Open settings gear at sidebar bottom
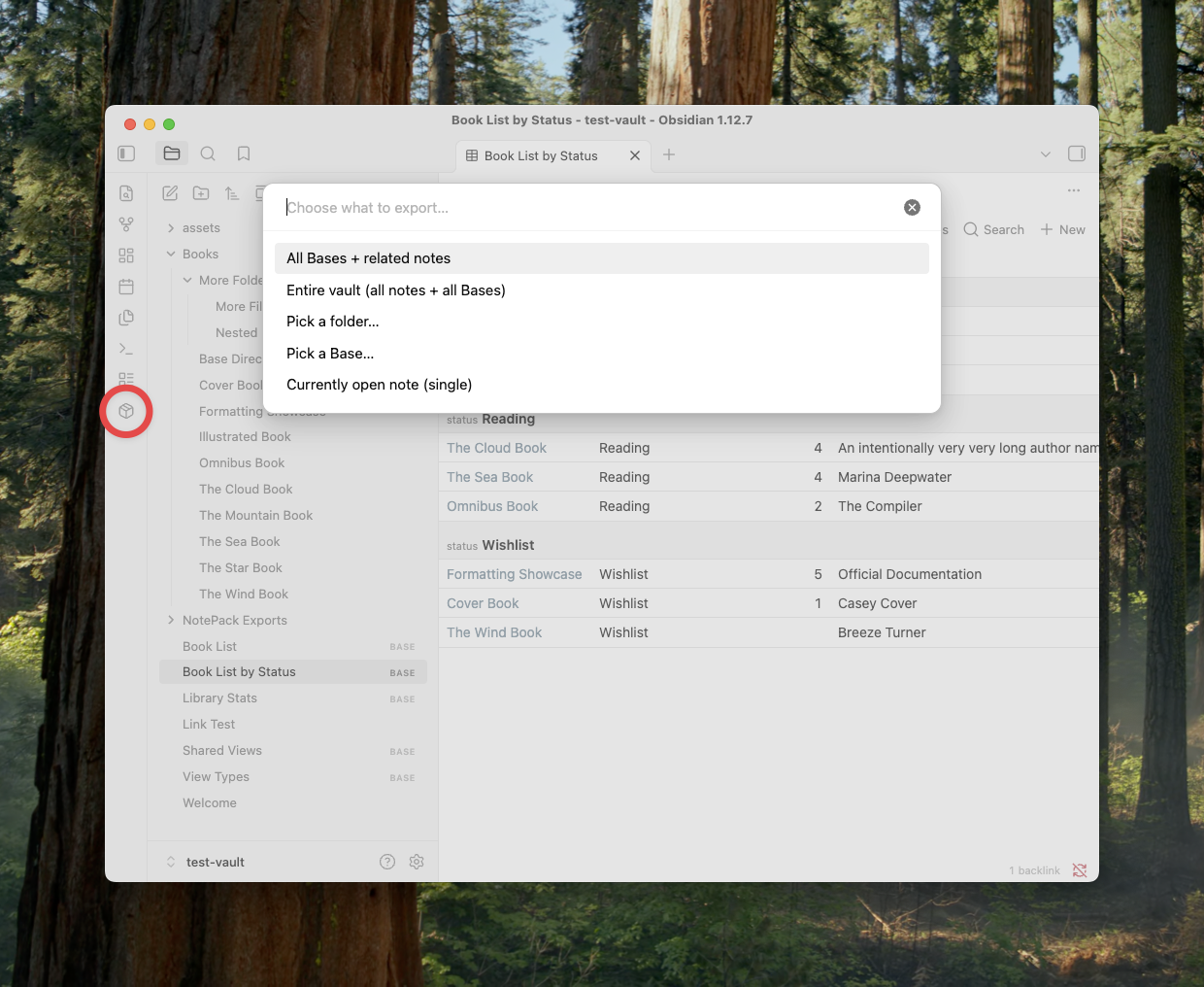This screenshot has height=987, width=1204. click(x=417, y=862)
